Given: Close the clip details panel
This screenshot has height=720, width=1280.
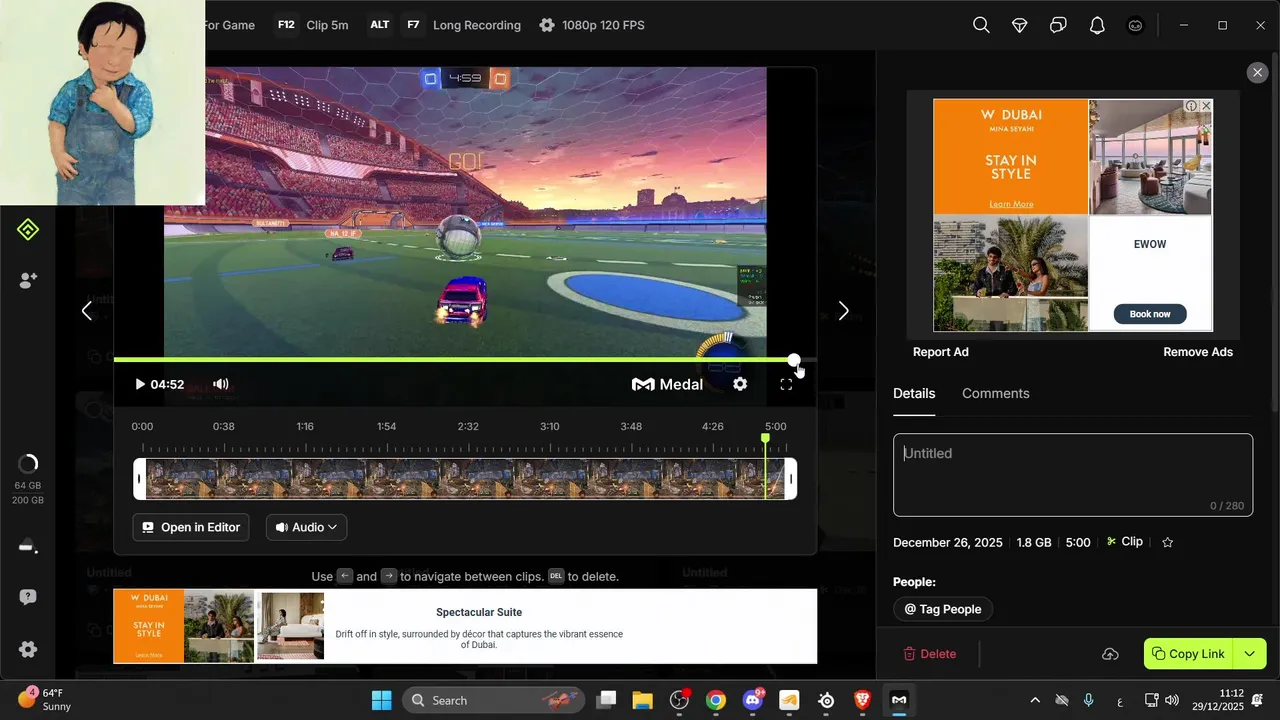Looking at the screenshot, I should [1257, 72].
